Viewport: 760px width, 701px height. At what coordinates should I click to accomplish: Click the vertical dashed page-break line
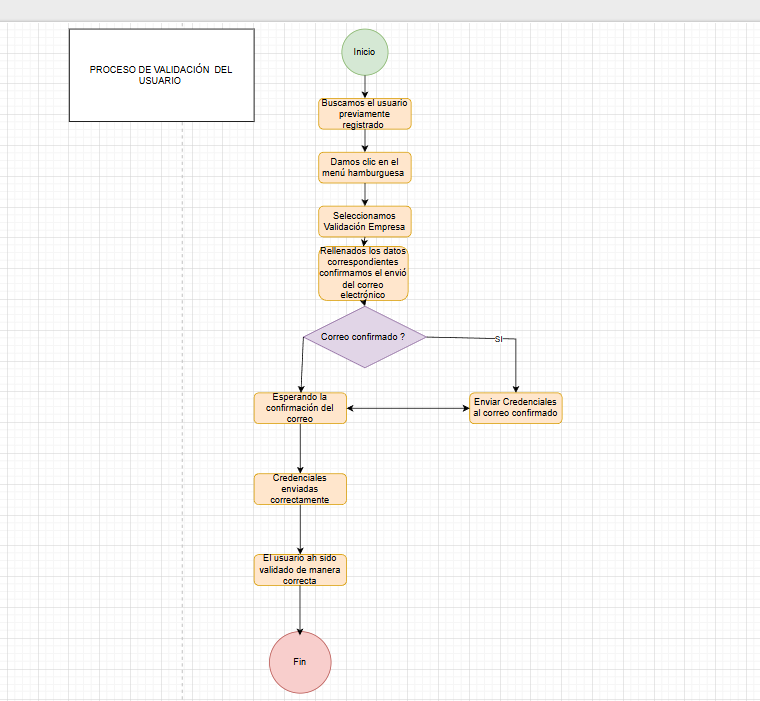point(183,400)
